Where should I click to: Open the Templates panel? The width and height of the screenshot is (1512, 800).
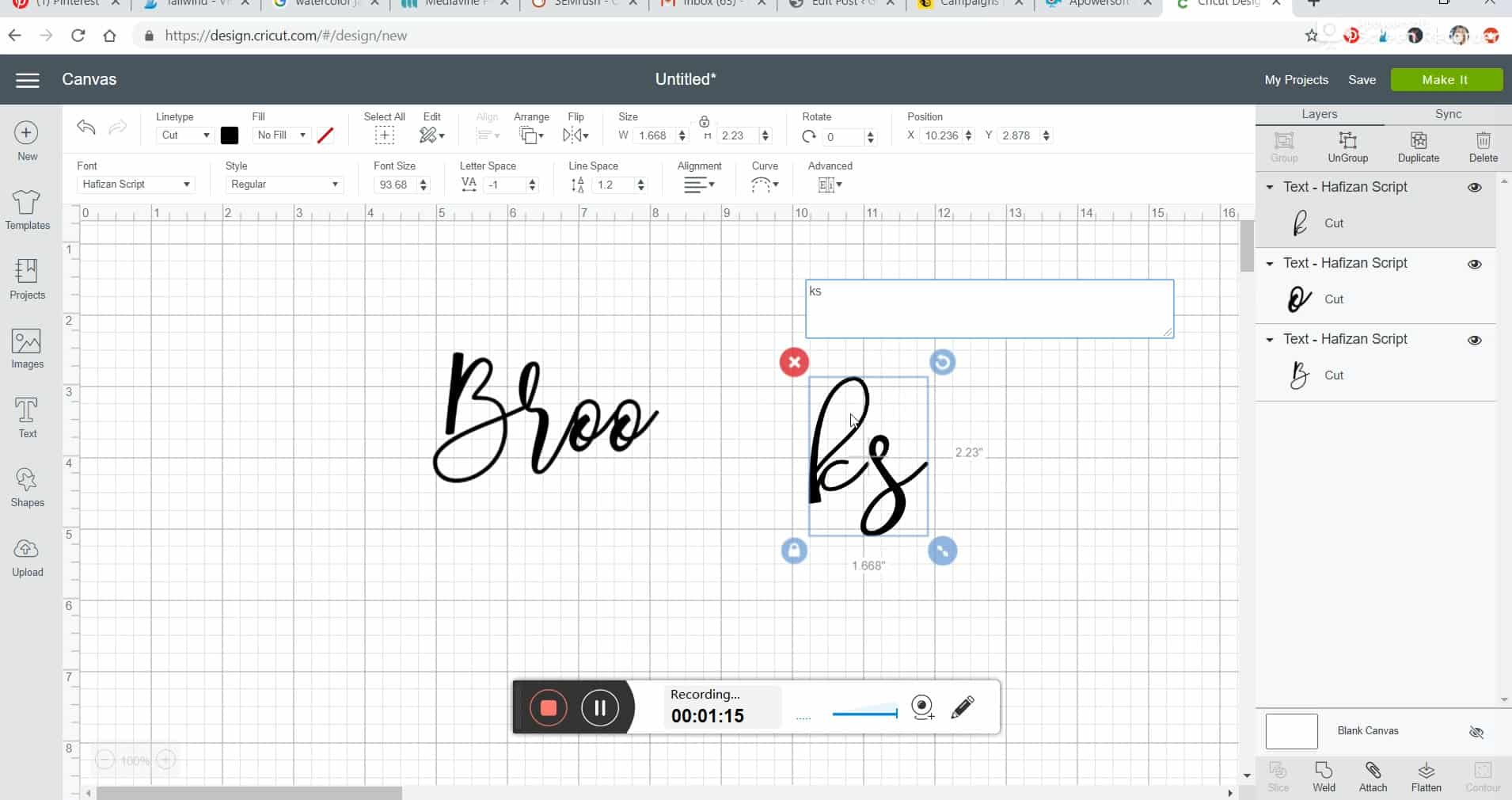[27, 201]
